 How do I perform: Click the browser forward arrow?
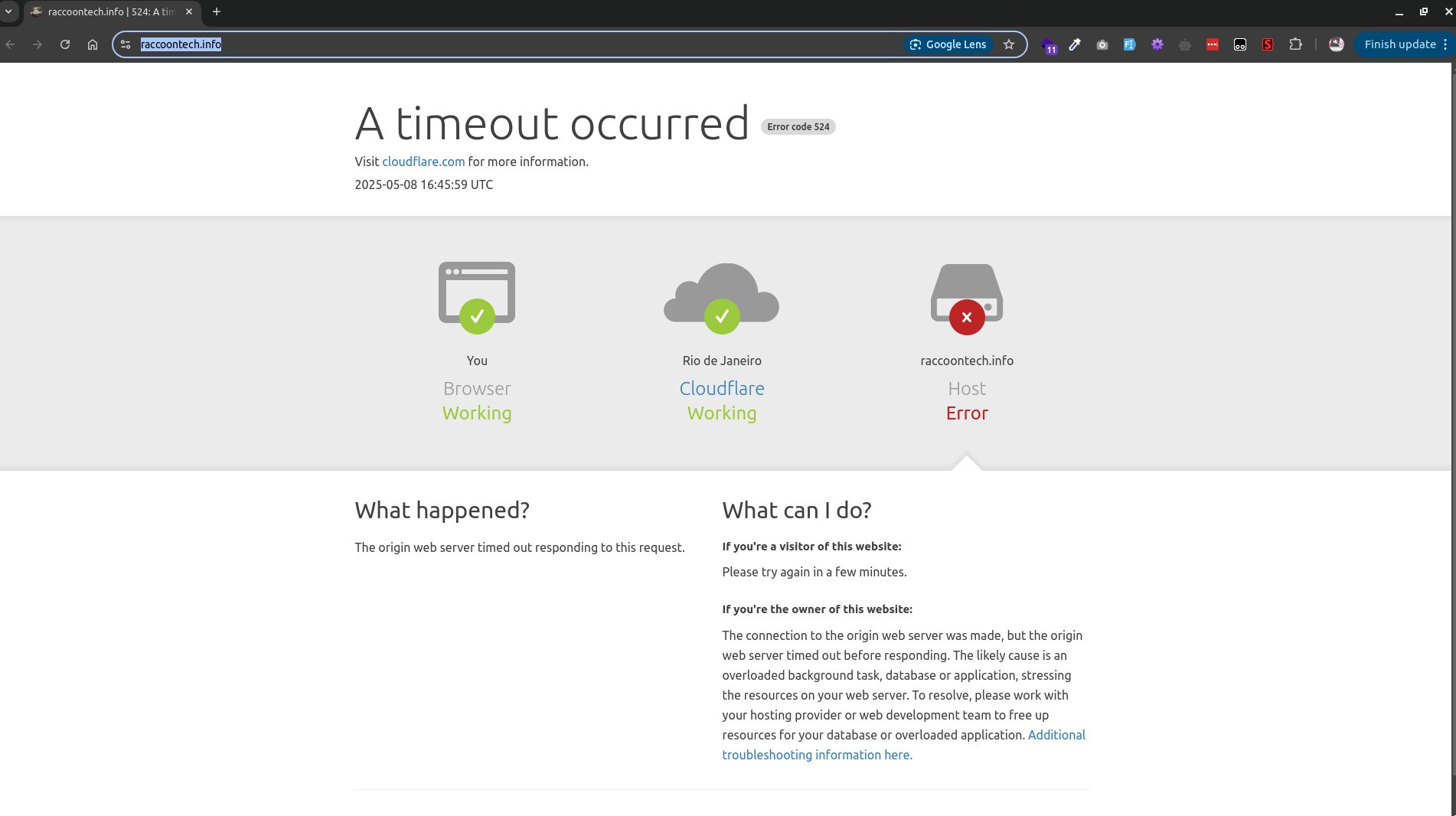38,44
